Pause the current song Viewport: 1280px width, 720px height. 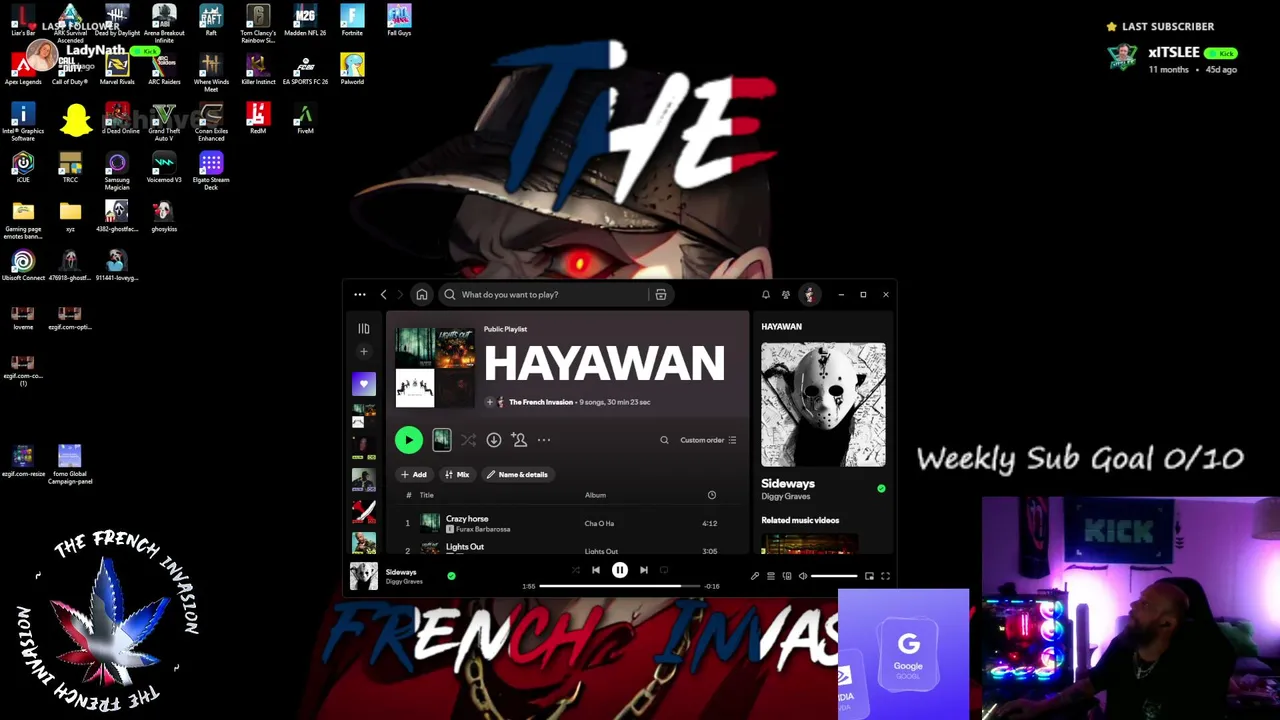[x=620, y=570]
